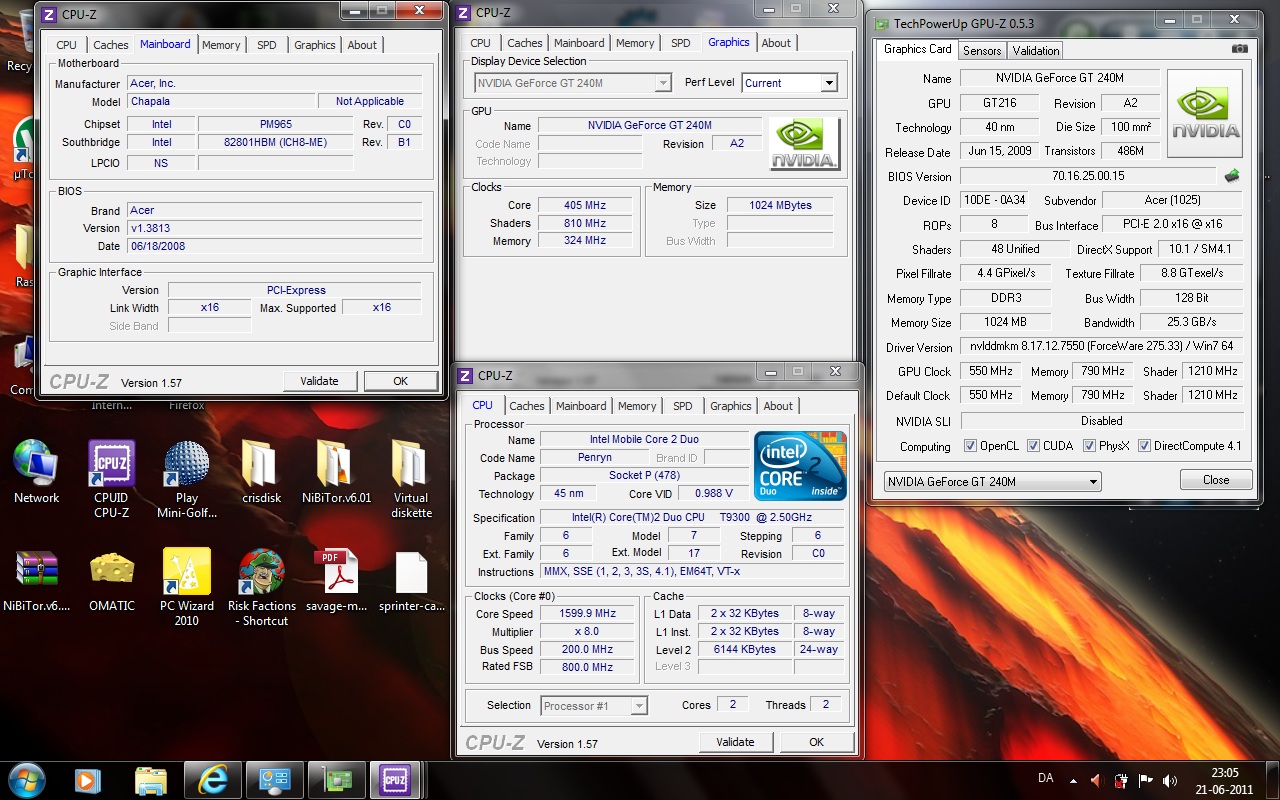Click OK in Mainboard CPU-Z window
Viewport: 1280px width, 800px height.
click(x=400, y=381)
